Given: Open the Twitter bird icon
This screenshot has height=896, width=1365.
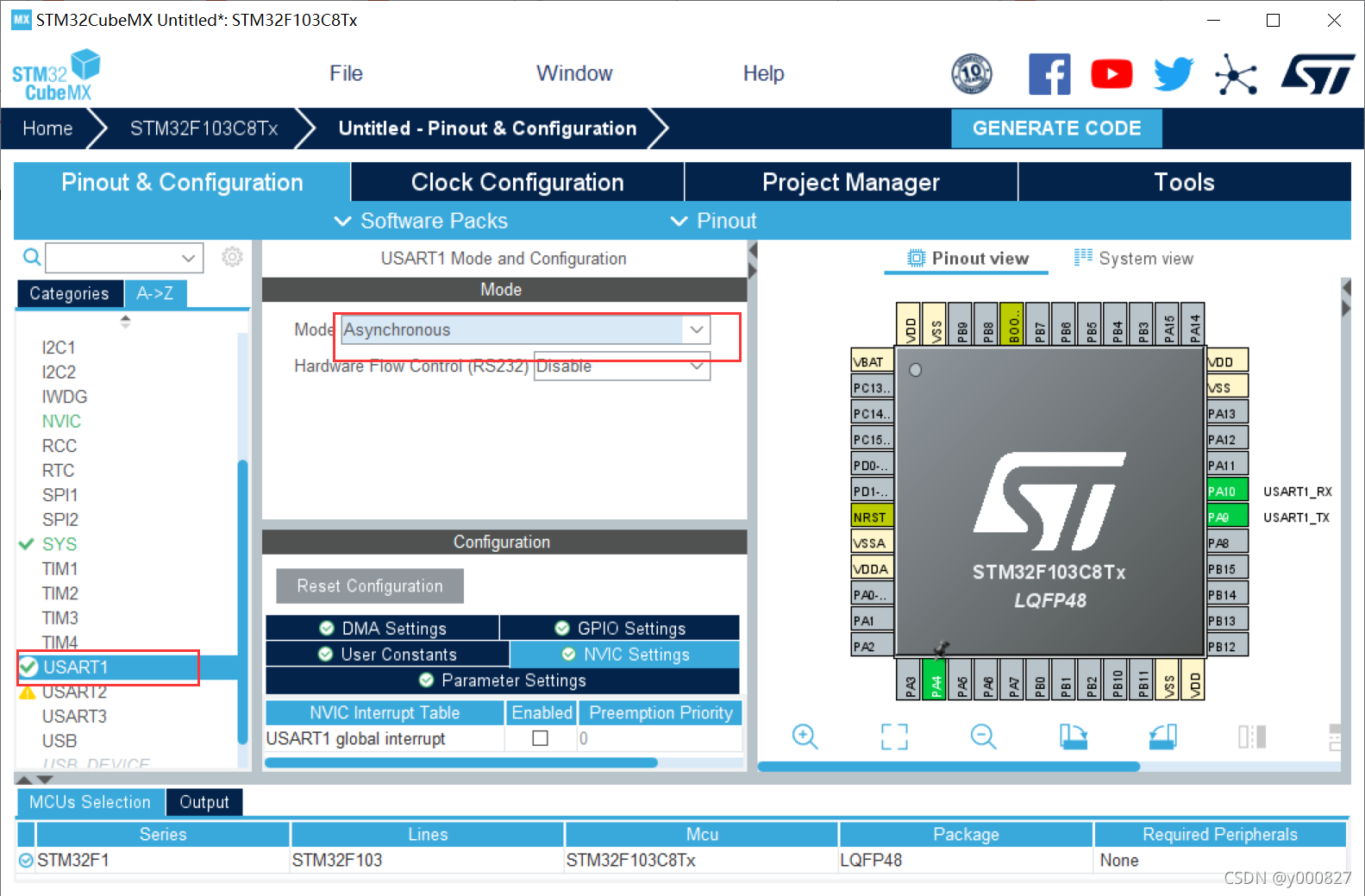Looking at the screenshot, I should [x=1174, y=74].
